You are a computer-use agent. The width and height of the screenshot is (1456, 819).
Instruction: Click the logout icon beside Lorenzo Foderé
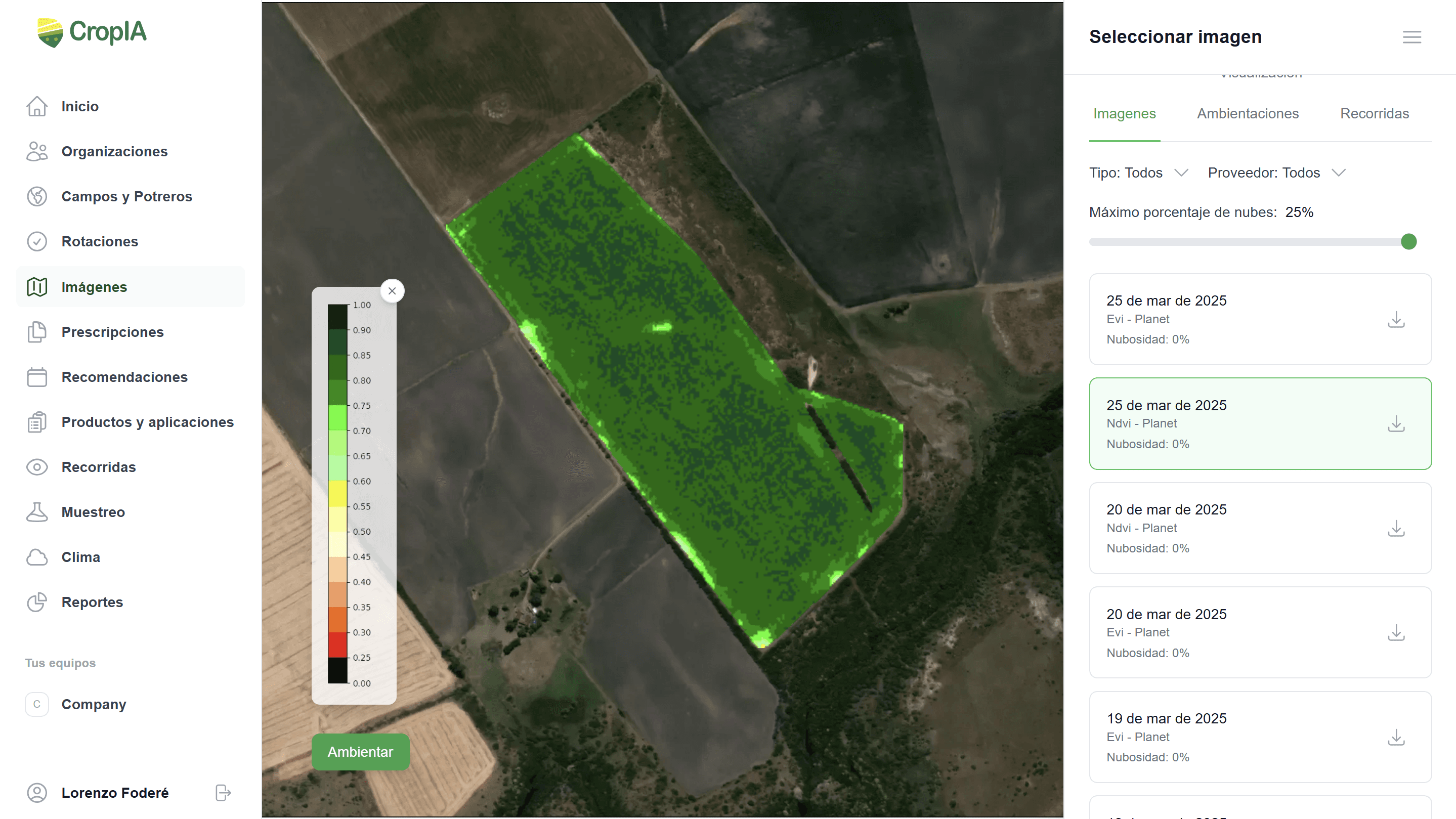(x=223, y=792)
